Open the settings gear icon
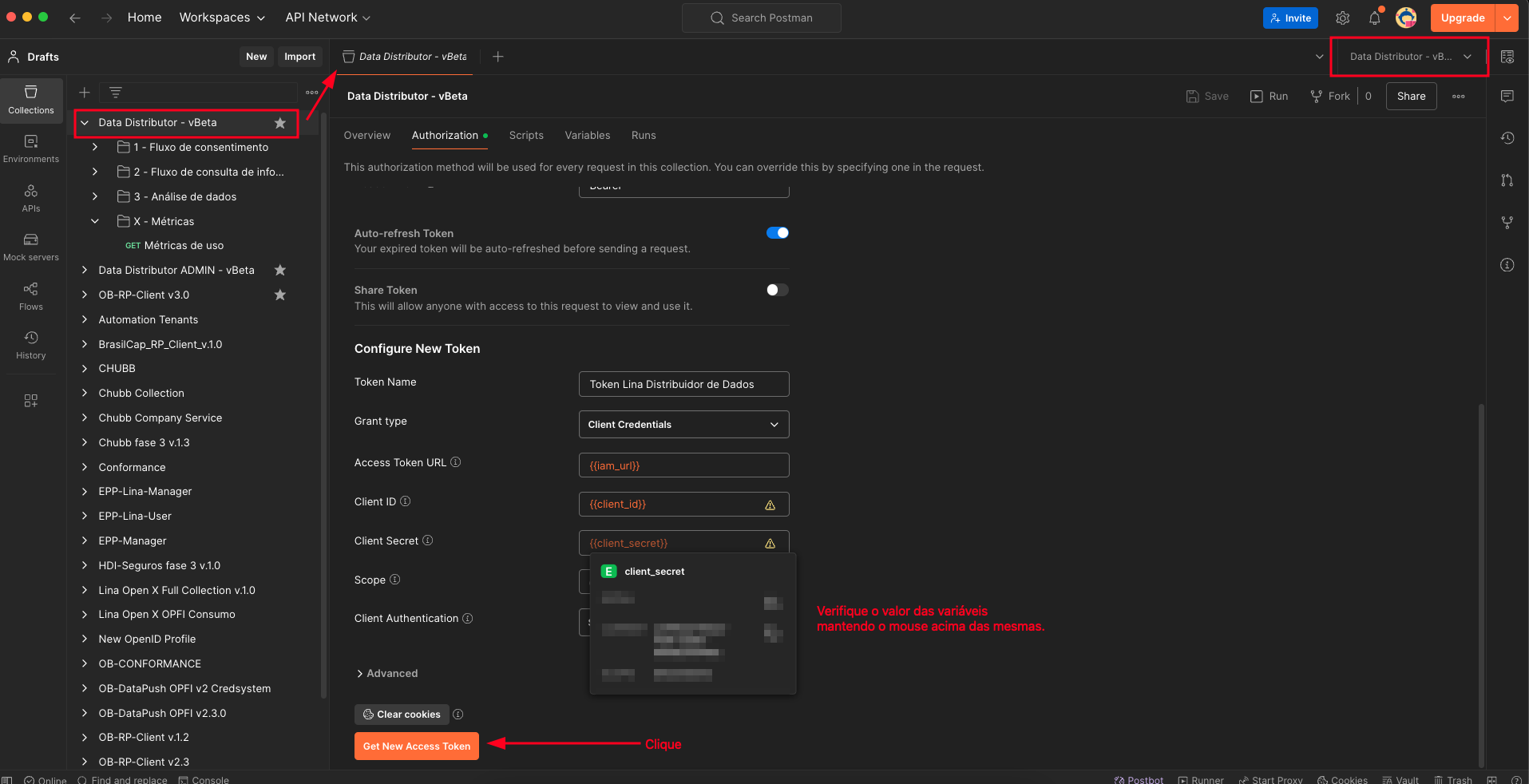This screenshot has height=784, width=1529. (x=1343, y=18)
